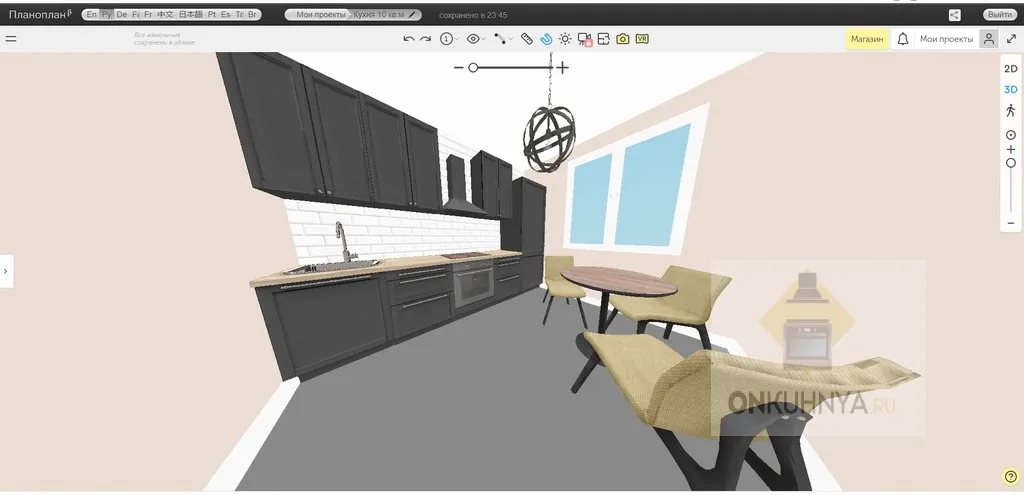This screenshot has height=495, width=1024.
Task: Click the center view target icon
Action: (1011, 135)
